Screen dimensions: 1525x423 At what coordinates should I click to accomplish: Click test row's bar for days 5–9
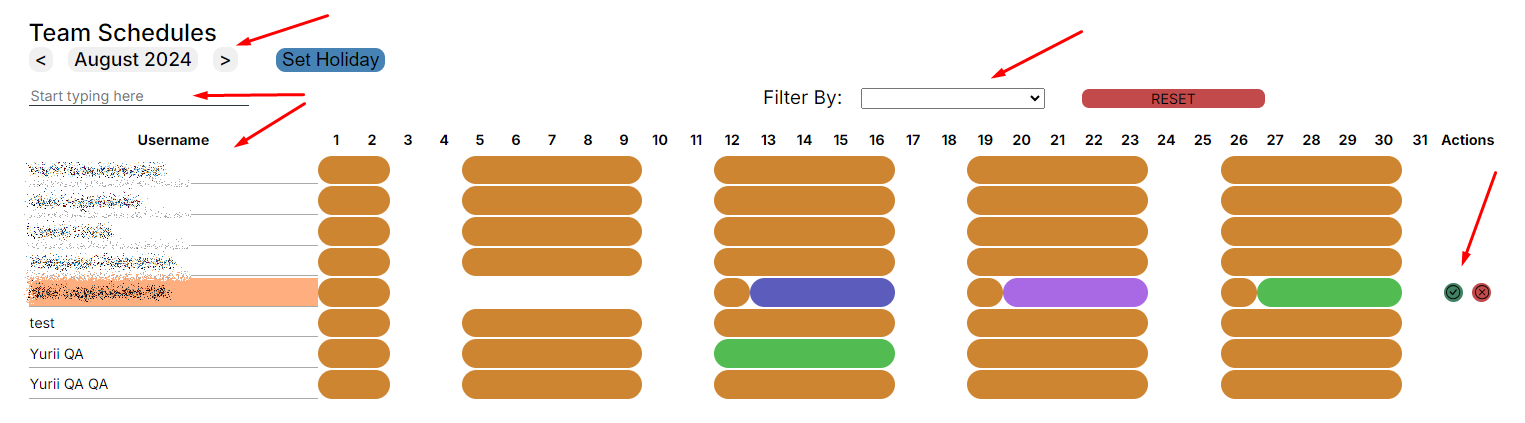click(x=551, y=323)
